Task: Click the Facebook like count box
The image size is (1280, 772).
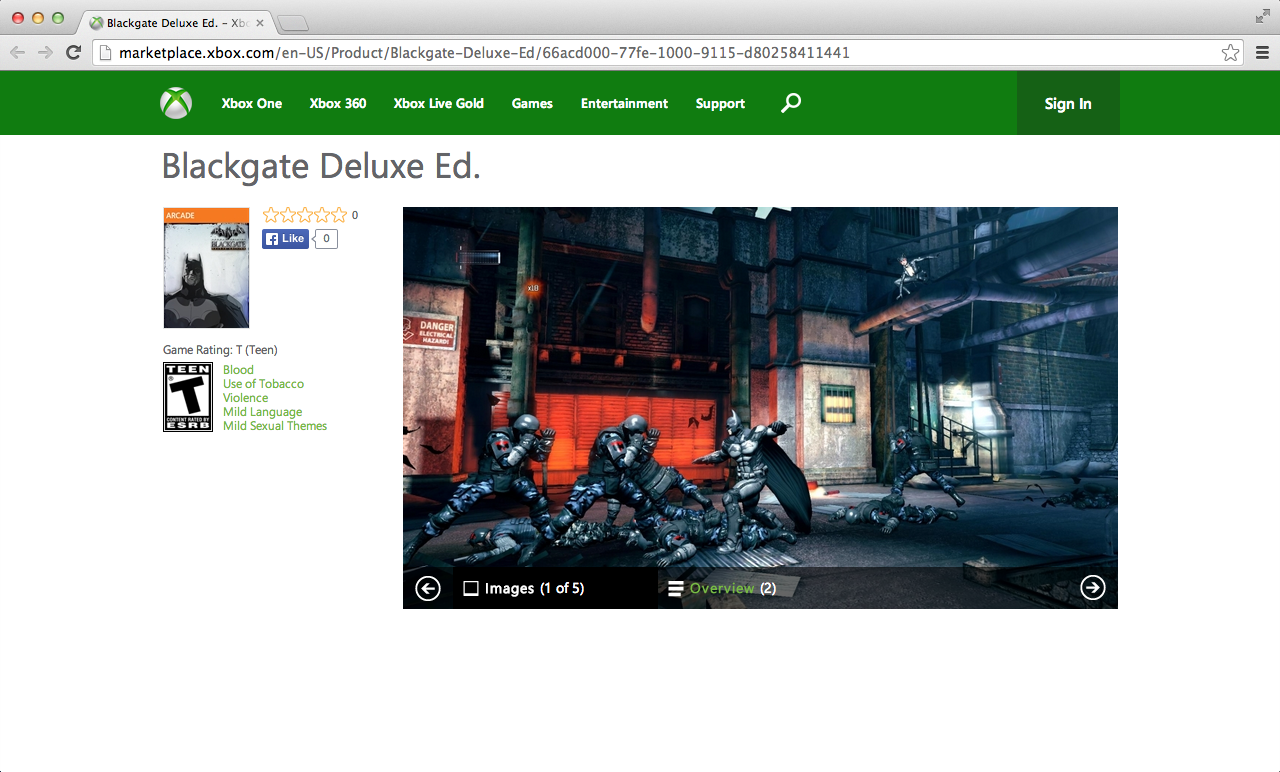Action: point(326,239)
